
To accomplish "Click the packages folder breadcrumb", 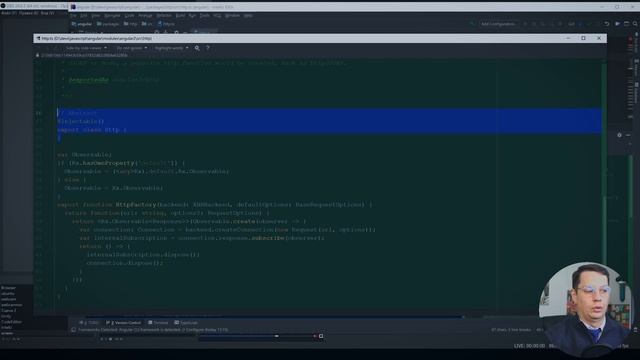I will (x=108, y=24).
